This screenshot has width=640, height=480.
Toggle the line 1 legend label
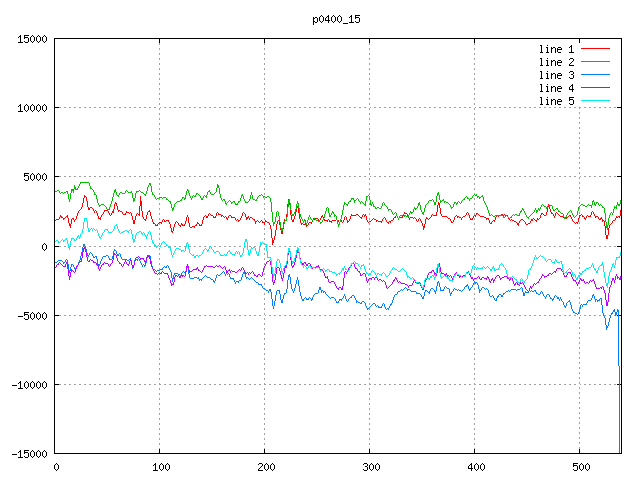[x=556, y=49]
